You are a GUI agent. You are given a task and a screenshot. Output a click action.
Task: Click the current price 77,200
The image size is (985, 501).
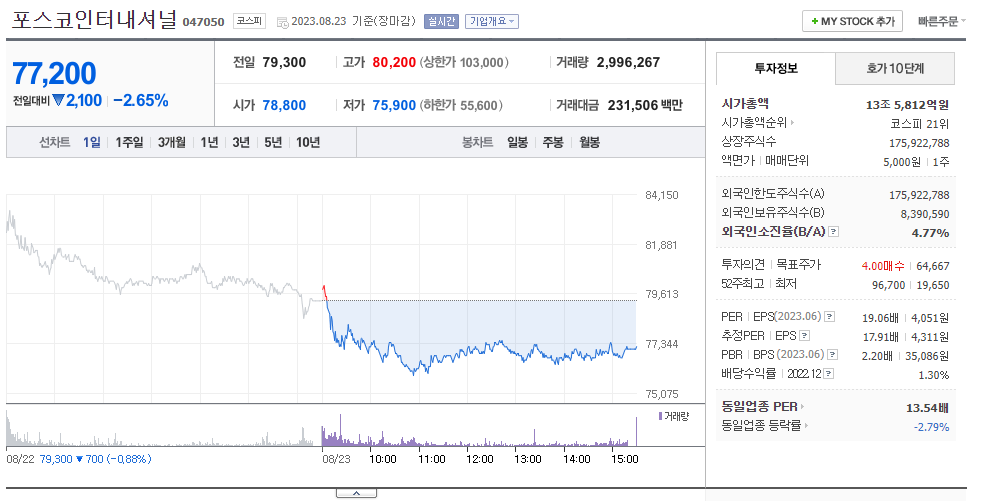pyautogui.click(x=55, y=73)
